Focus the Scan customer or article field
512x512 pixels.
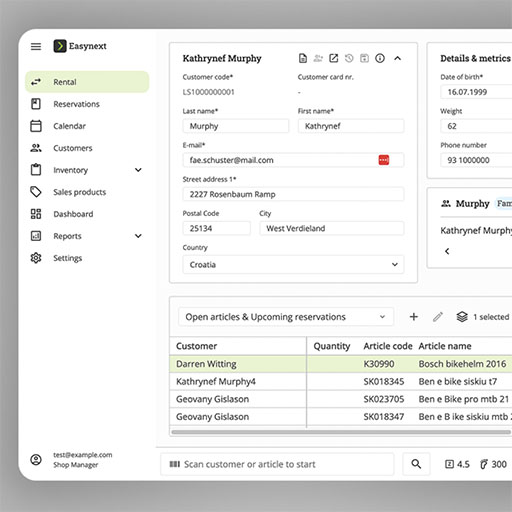pyautogui.click(x=277, y=464)
